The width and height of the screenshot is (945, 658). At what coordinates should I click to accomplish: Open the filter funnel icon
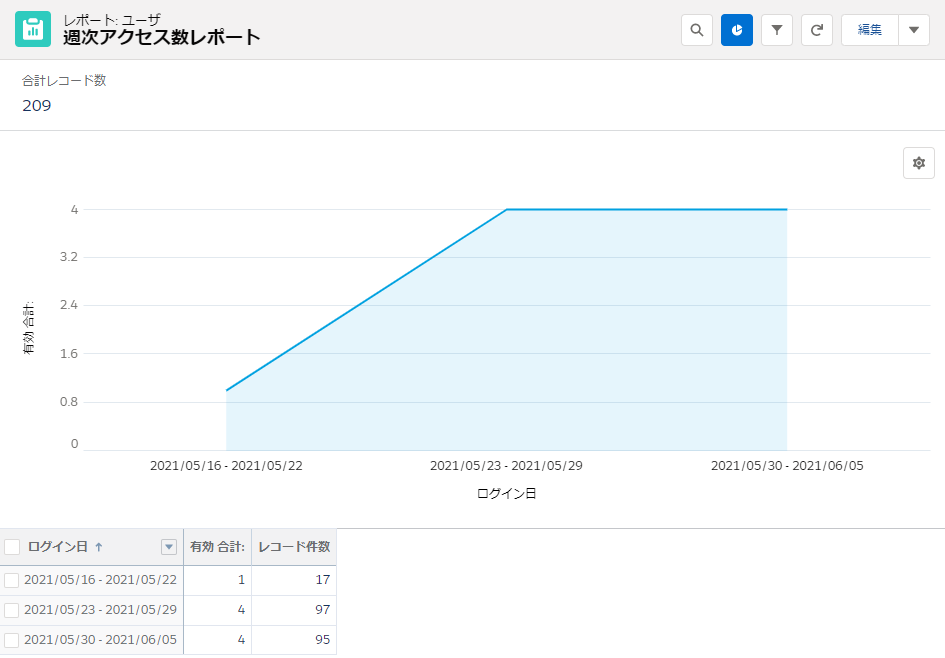777,30
